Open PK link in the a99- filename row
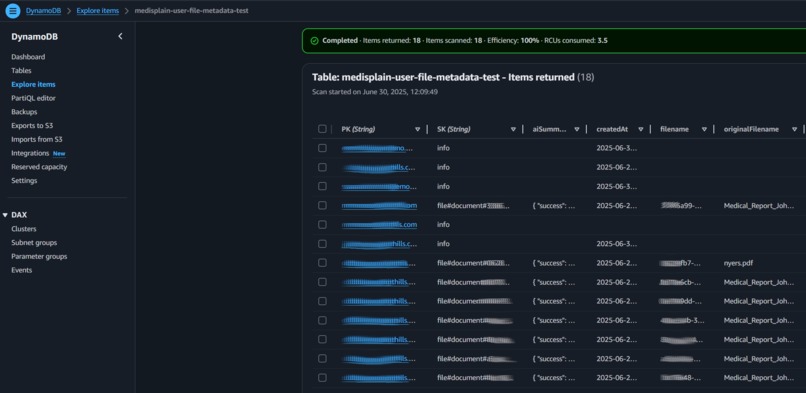Image resolution: width=806 pixels, height=393 pixels. tap(379, 205)
